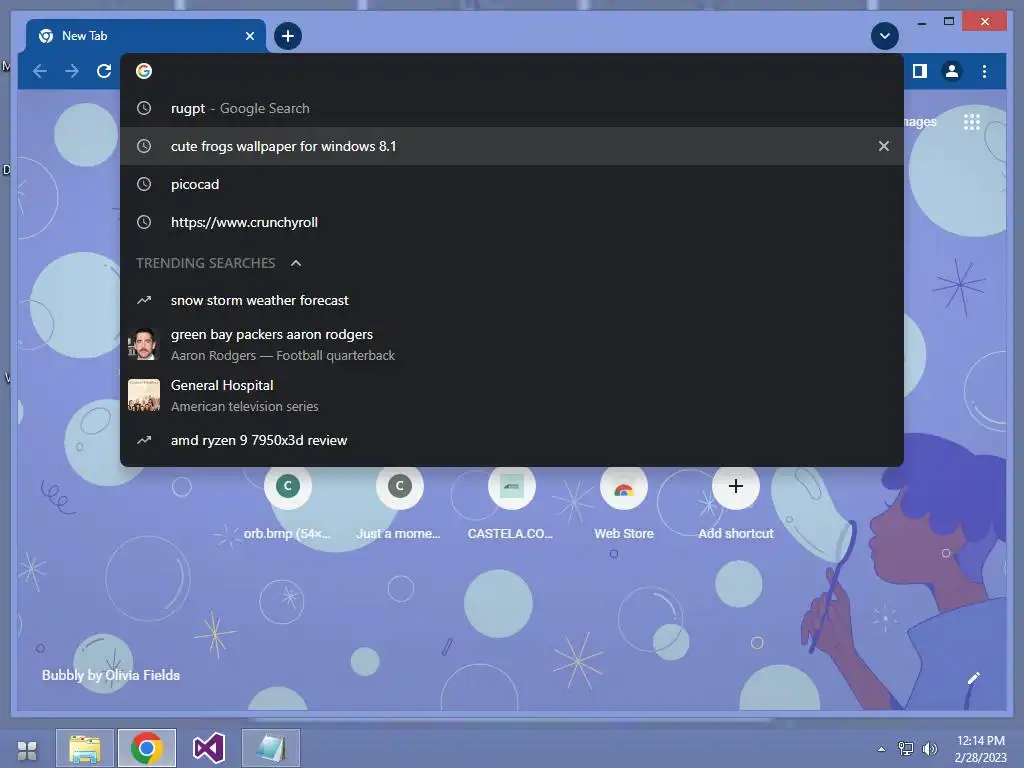The image size is (1024, 768).
Task: Select green bay packers aaron rodgers suggestion
Action: point(512,344)
